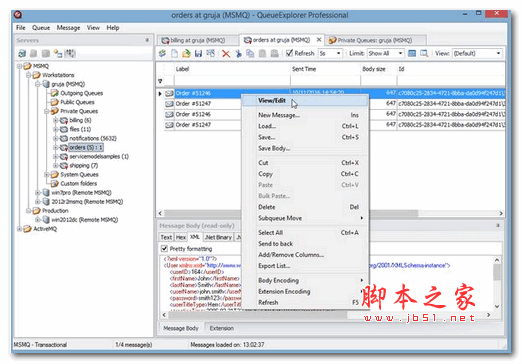Viewport: 522px width, 364px height.
Task: Choose Export List... in context menu
Action: [305, 266]
